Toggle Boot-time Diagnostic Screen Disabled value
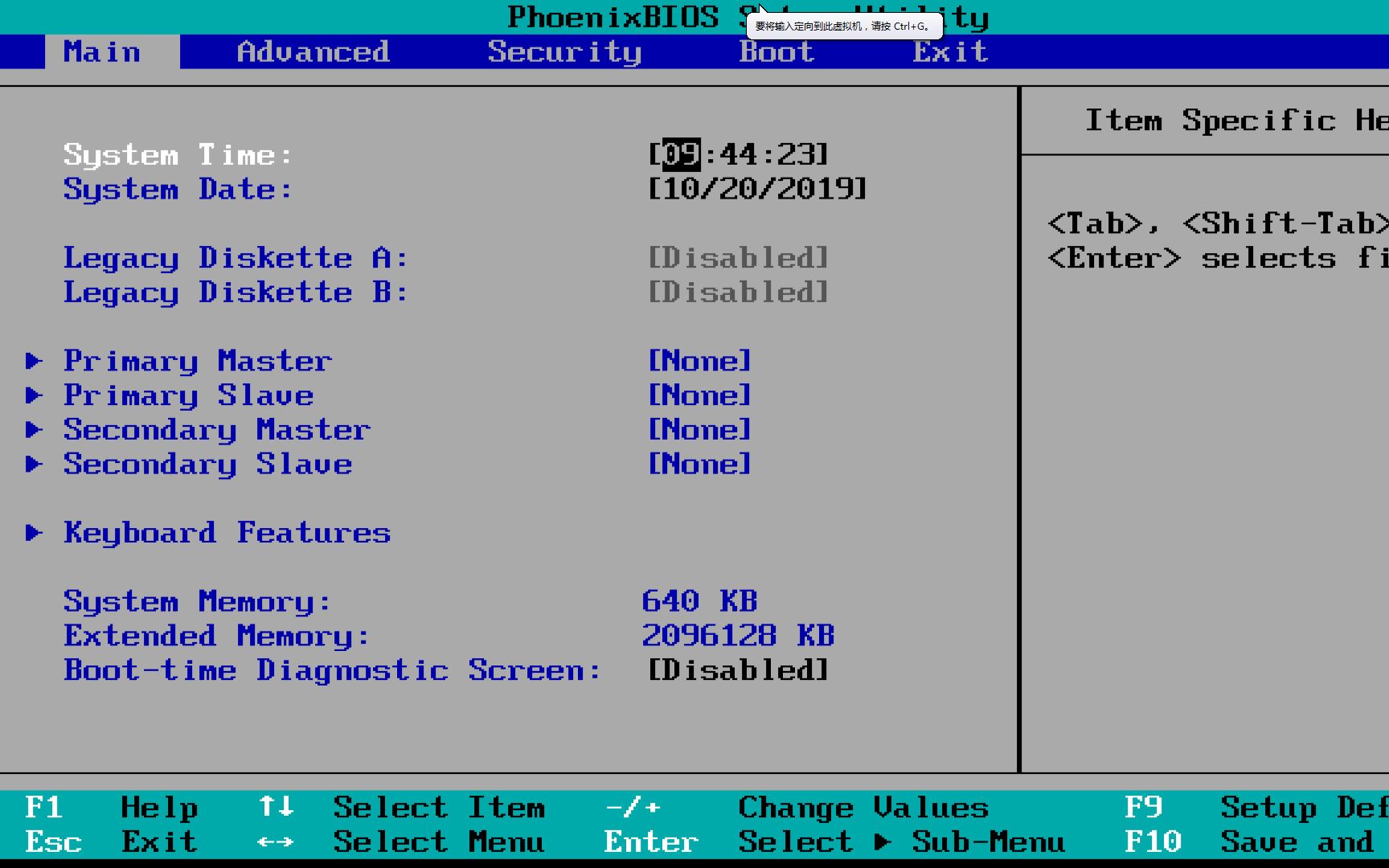The image size is (1389, 868). [738, 670]
